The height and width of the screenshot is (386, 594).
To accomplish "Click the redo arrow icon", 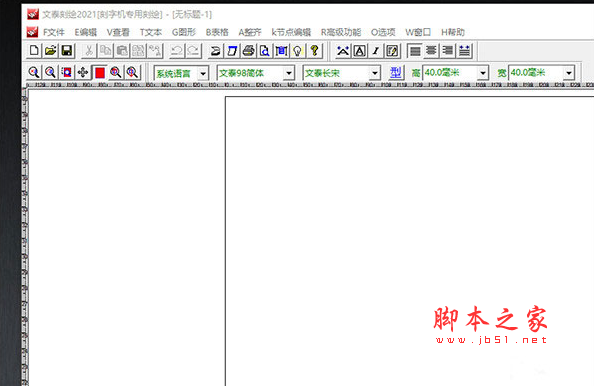I will [193, 50].
